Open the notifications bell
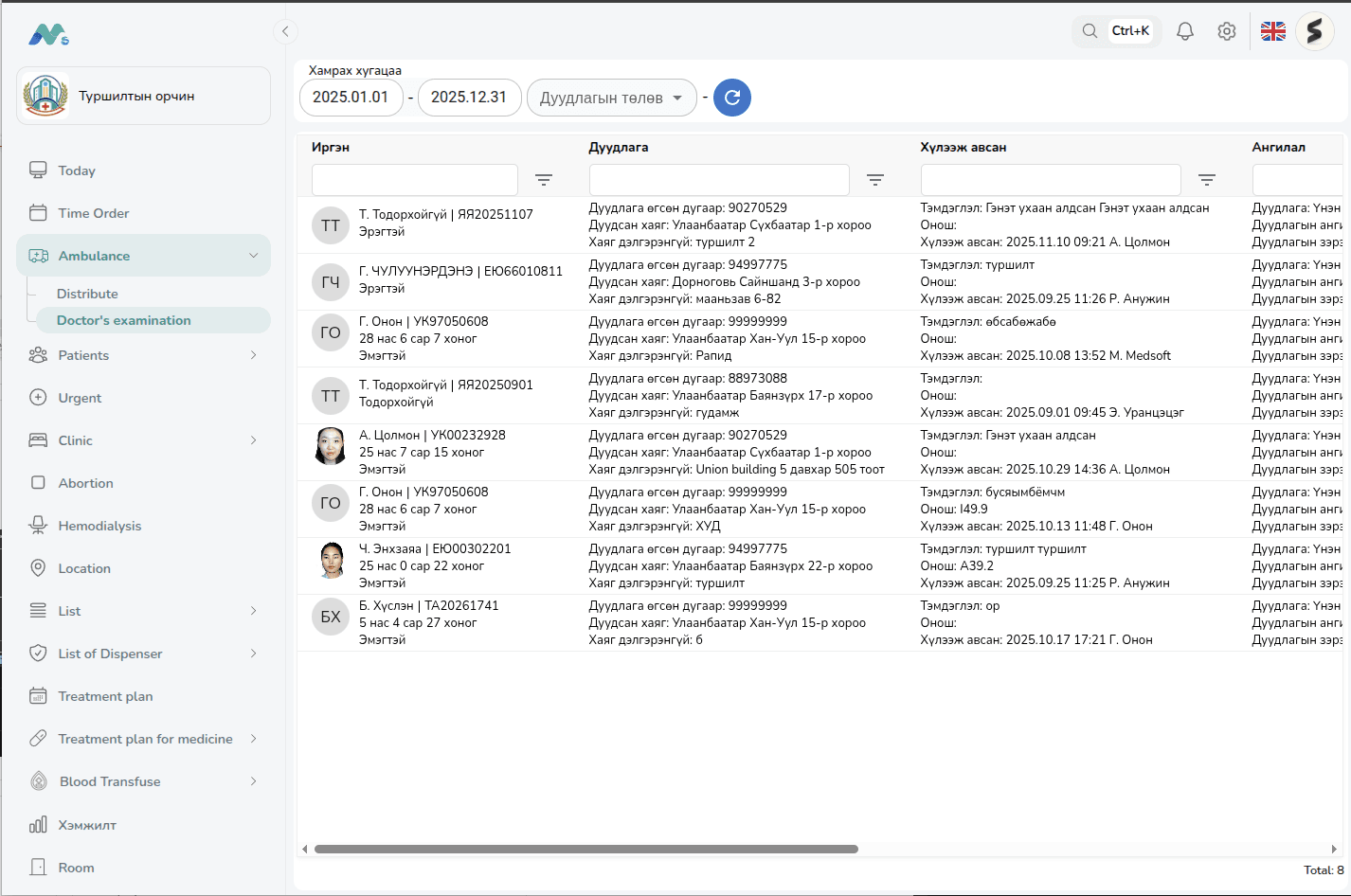The height and width of the screenshot is (896, 1351). [x=1184, y=30]
